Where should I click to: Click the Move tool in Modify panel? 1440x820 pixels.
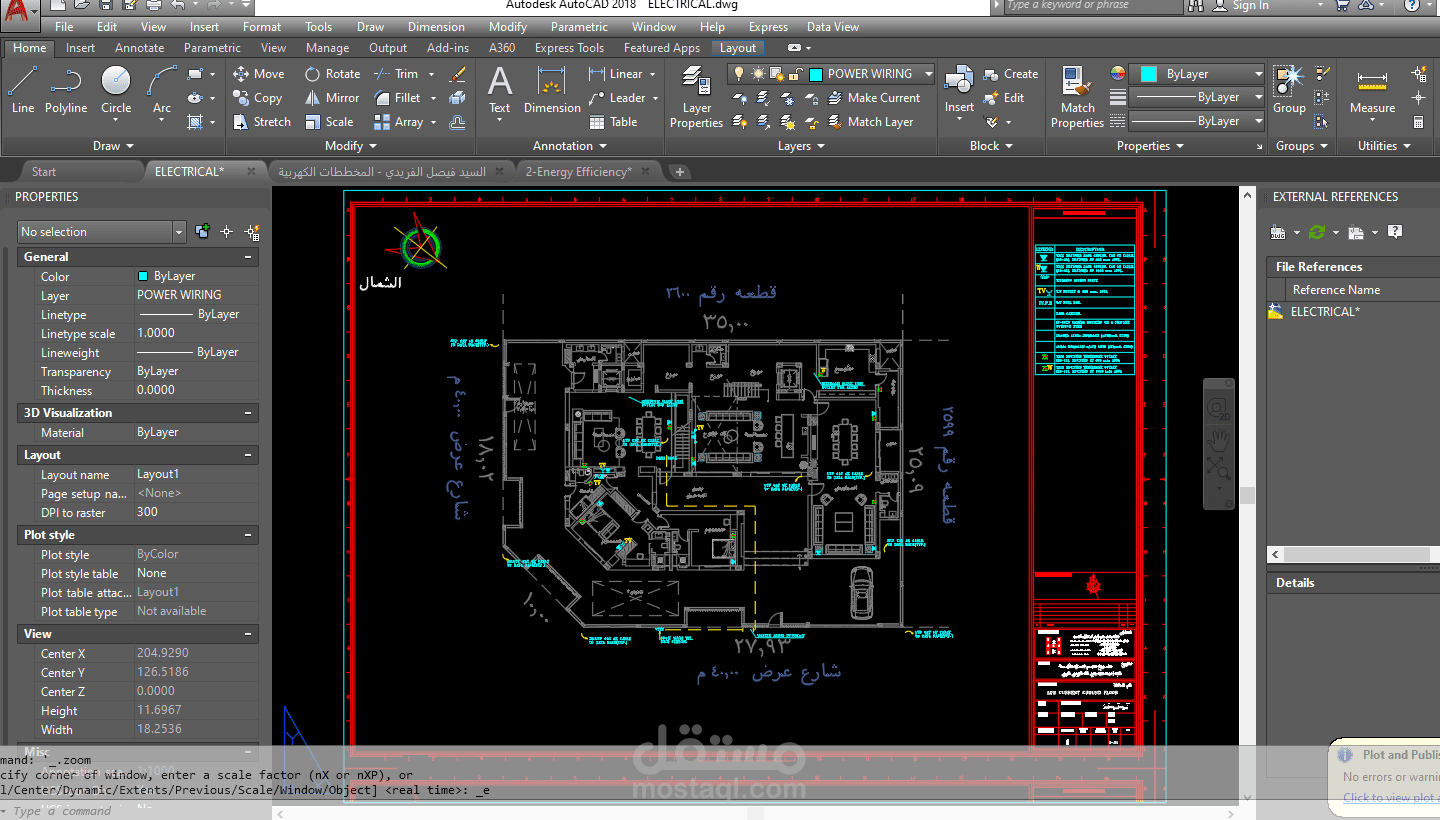(258, 74)
